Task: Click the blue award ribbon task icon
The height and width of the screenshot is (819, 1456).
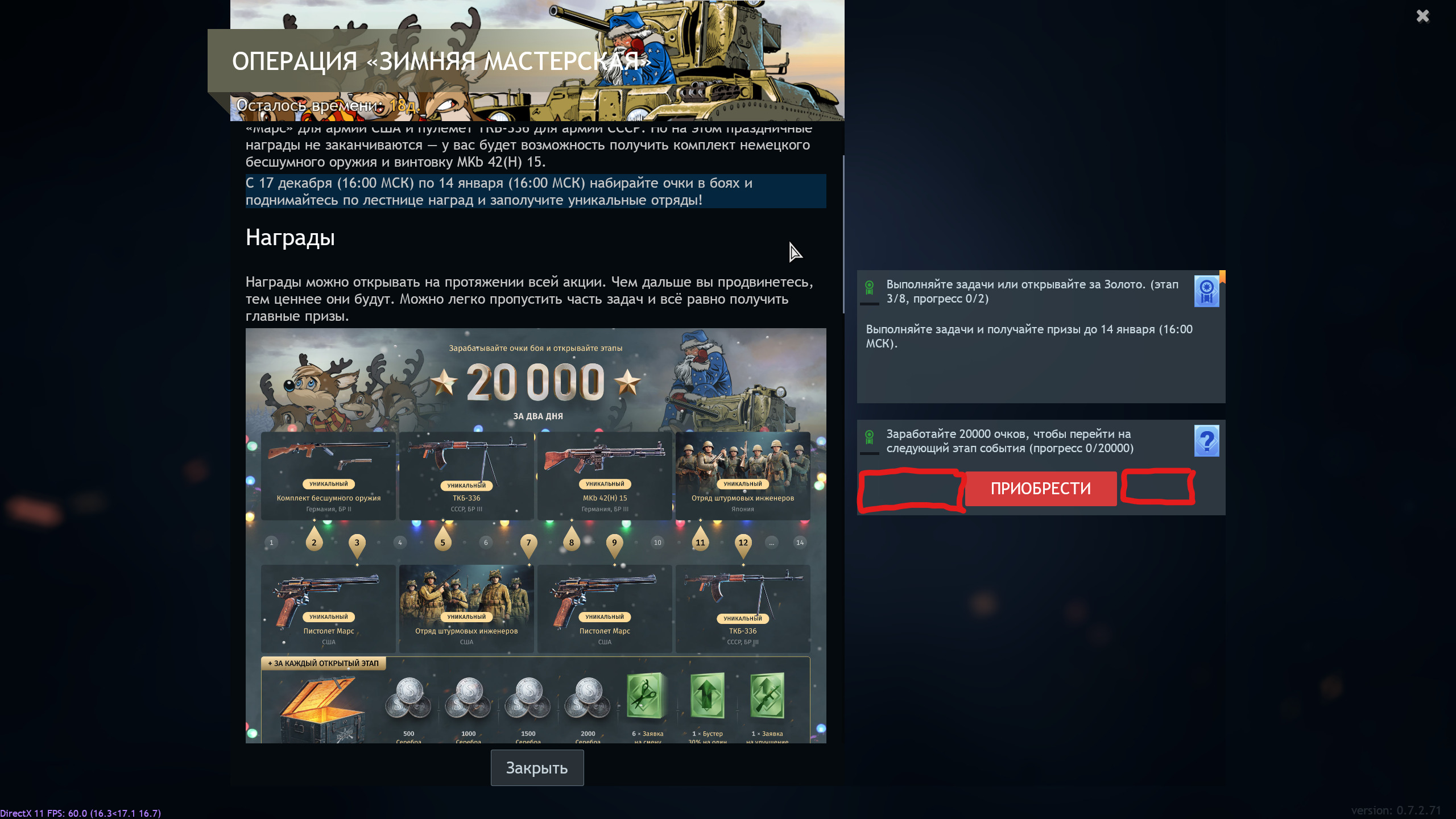Action: click(x=1206, y=291)
